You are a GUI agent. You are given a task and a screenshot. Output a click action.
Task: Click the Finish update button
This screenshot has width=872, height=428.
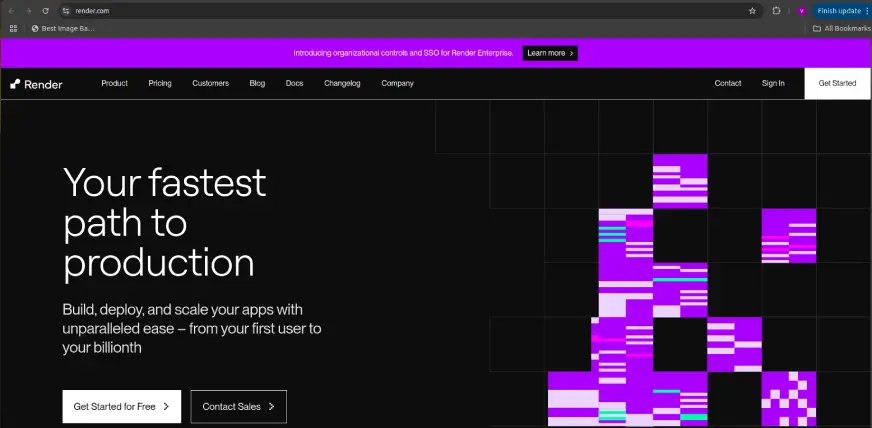tap(842, 11)
